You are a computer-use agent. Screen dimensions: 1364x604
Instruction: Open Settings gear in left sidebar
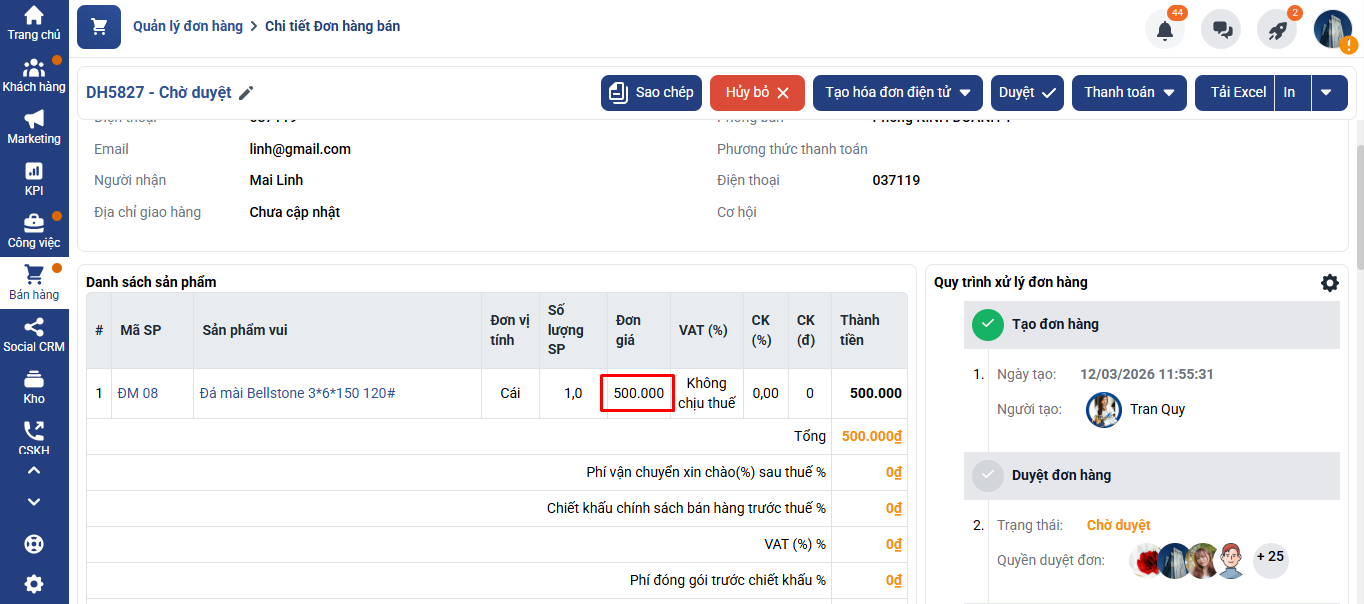34,584
